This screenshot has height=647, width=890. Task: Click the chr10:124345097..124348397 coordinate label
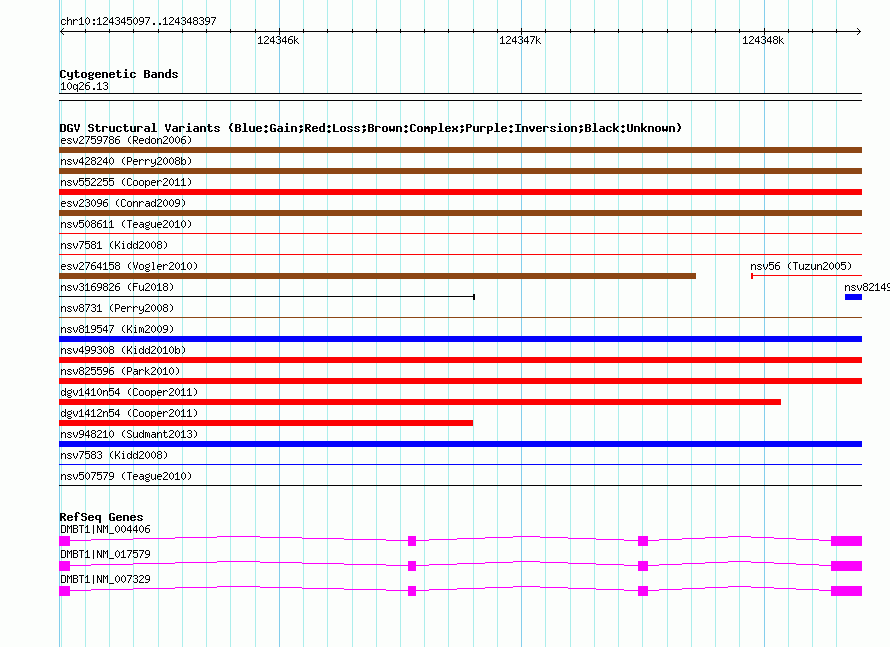tap(138, 21)
